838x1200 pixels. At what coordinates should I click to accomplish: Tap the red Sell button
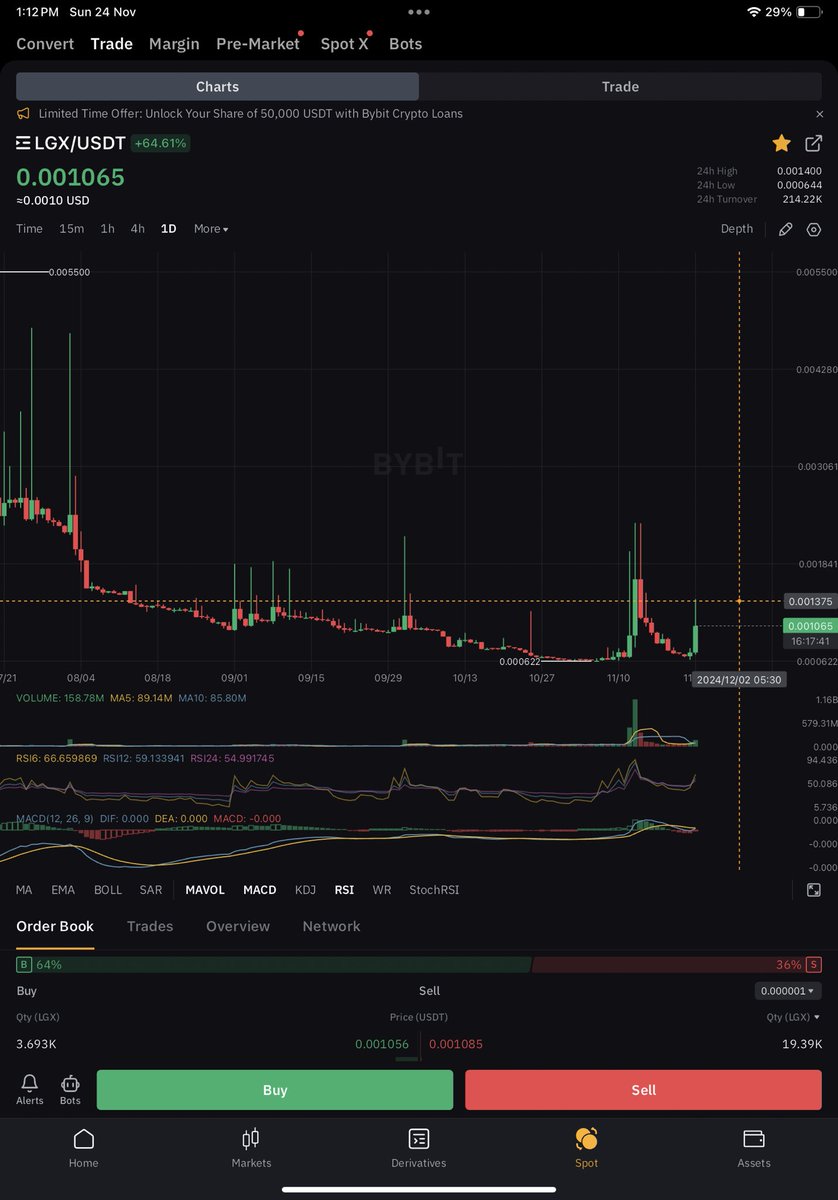click(x=644, y=1090)
